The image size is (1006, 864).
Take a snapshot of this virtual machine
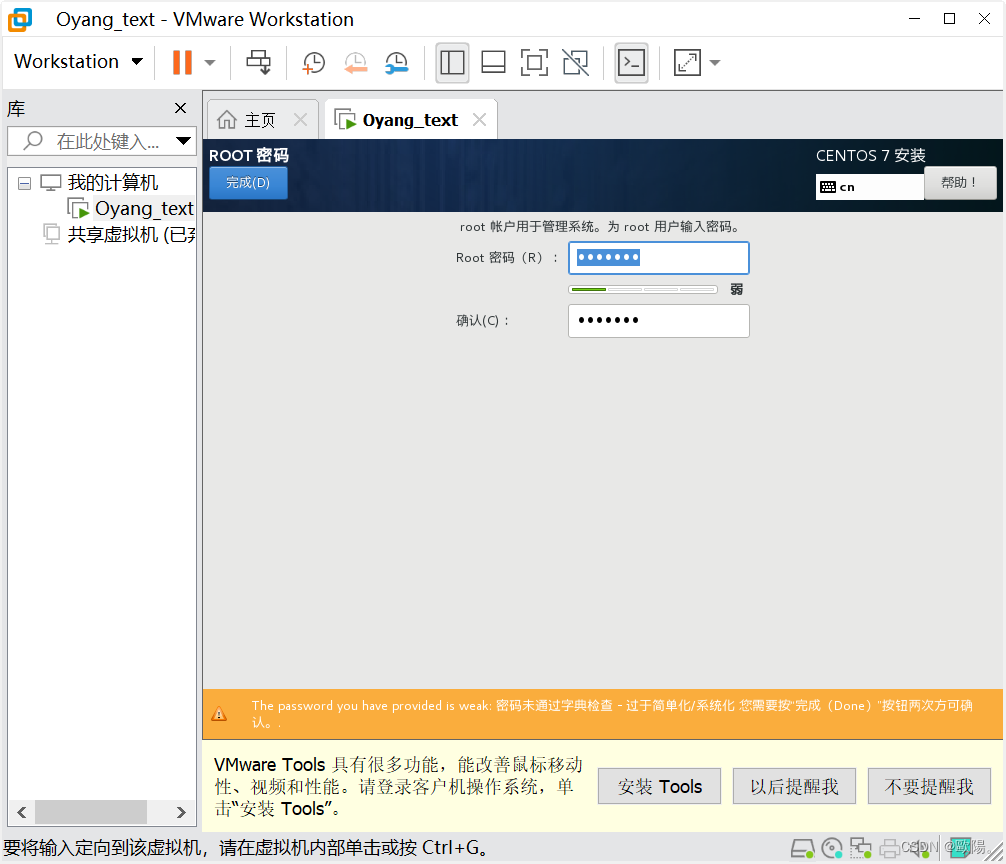click(314, 63)
